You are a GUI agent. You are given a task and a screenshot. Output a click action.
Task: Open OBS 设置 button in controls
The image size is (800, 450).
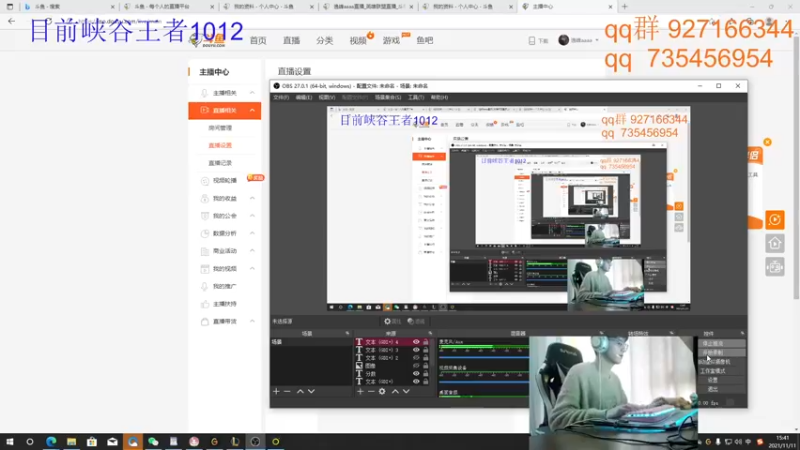pyautogui.click(x=721, y=380)
